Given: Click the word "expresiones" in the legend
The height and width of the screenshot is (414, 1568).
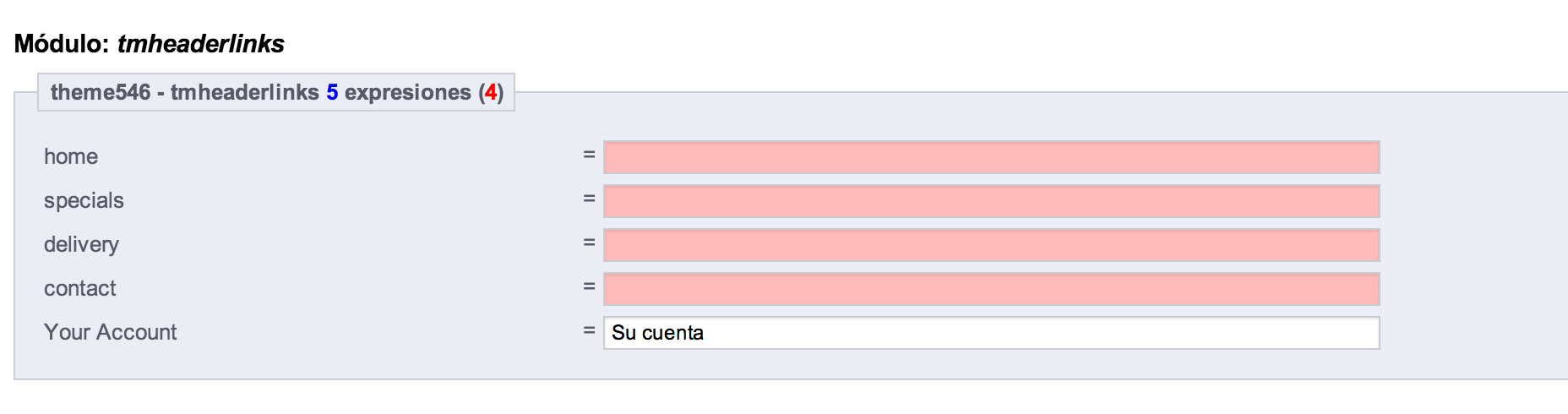Looking at the screenshot, I should click(407, 92).
